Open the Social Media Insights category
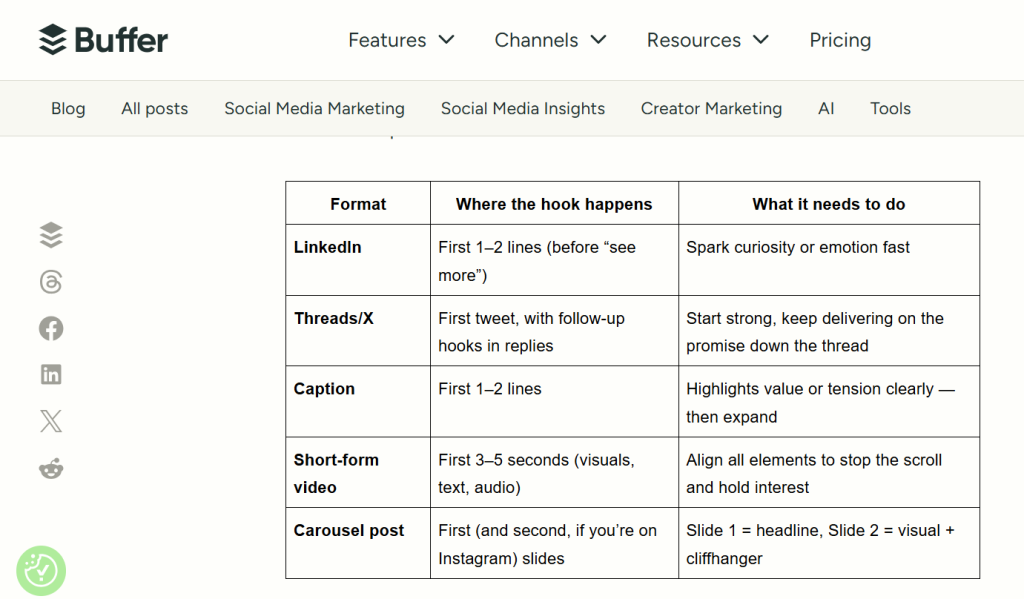The width and height of the screenshot is (1024, 599). click(522, 109)
